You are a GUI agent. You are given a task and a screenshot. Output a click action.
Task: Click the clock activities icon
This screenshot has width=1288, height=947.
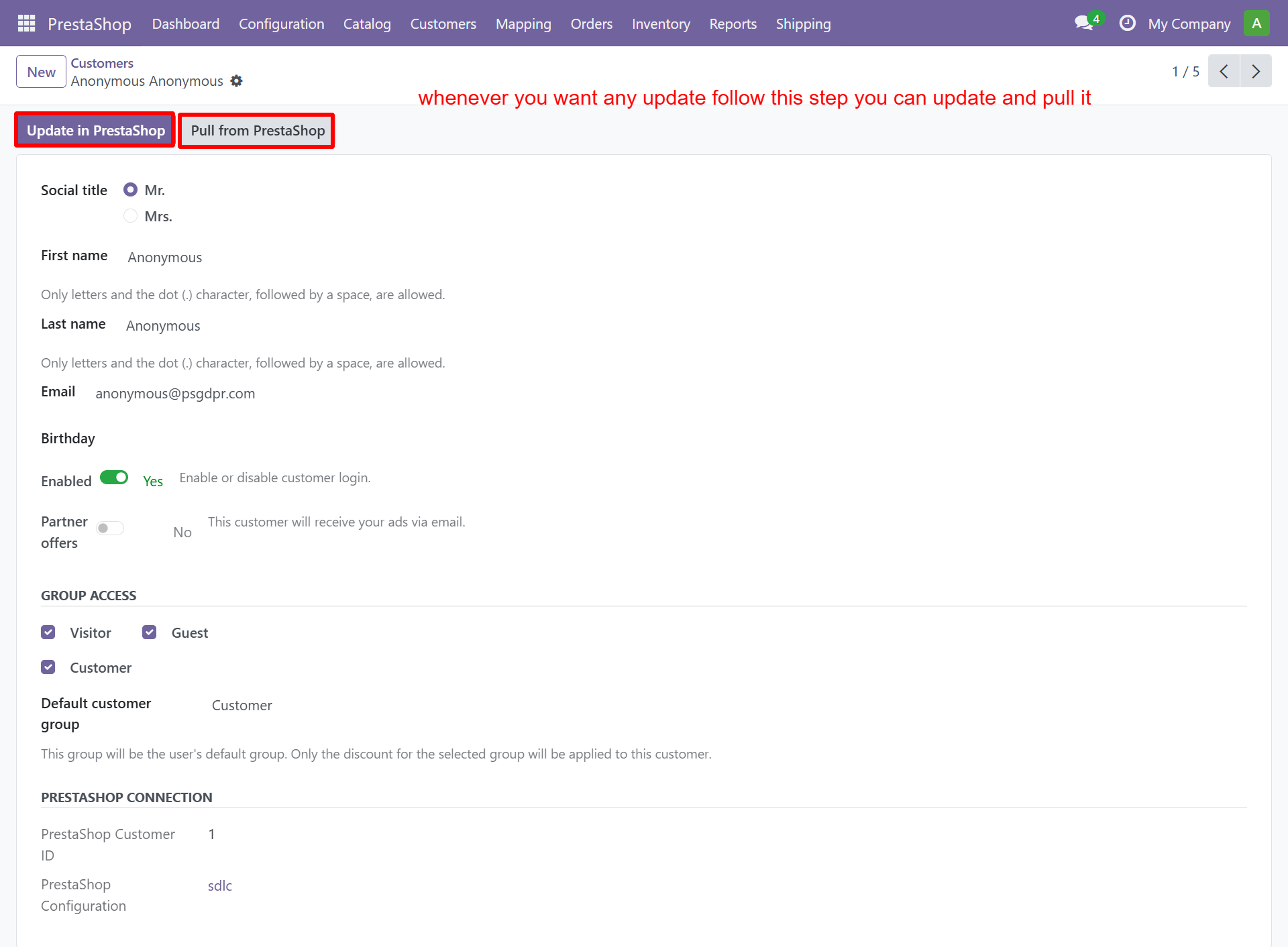click(1127, 23)
